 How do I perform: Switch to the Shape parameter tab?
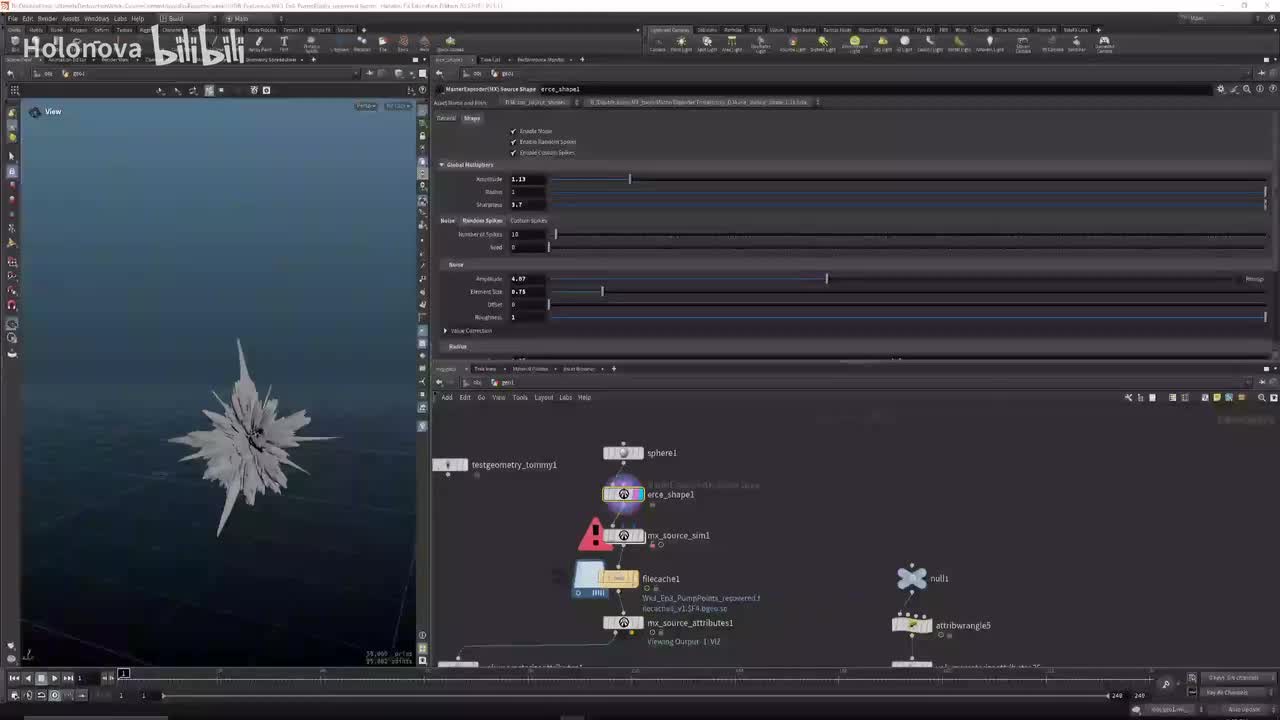click(x=472, y=118)
